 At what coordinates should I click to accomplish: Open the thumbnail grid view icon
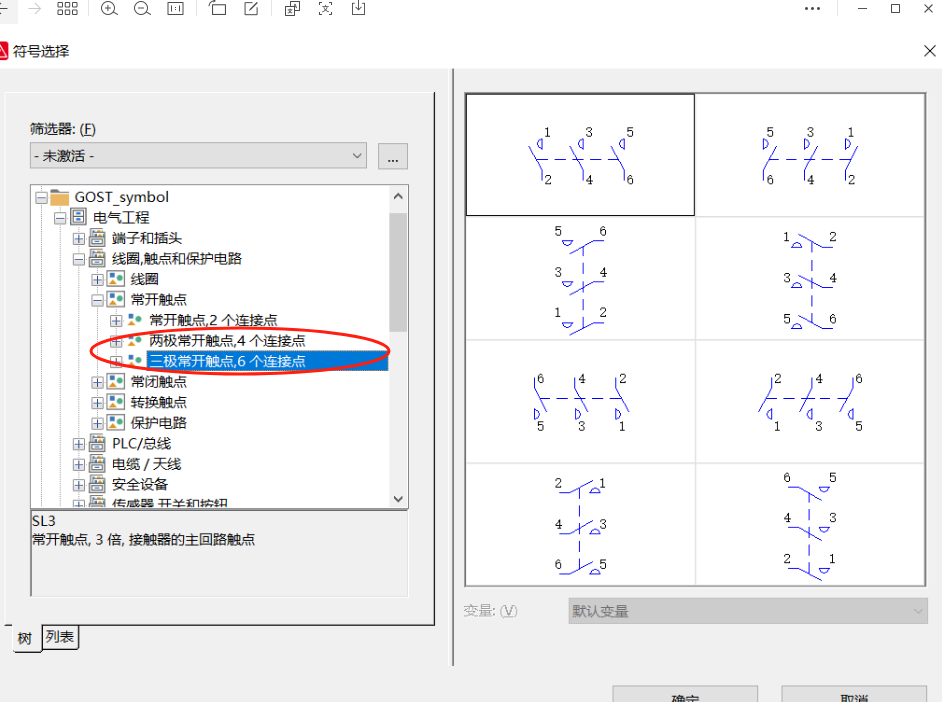[67, 9]
